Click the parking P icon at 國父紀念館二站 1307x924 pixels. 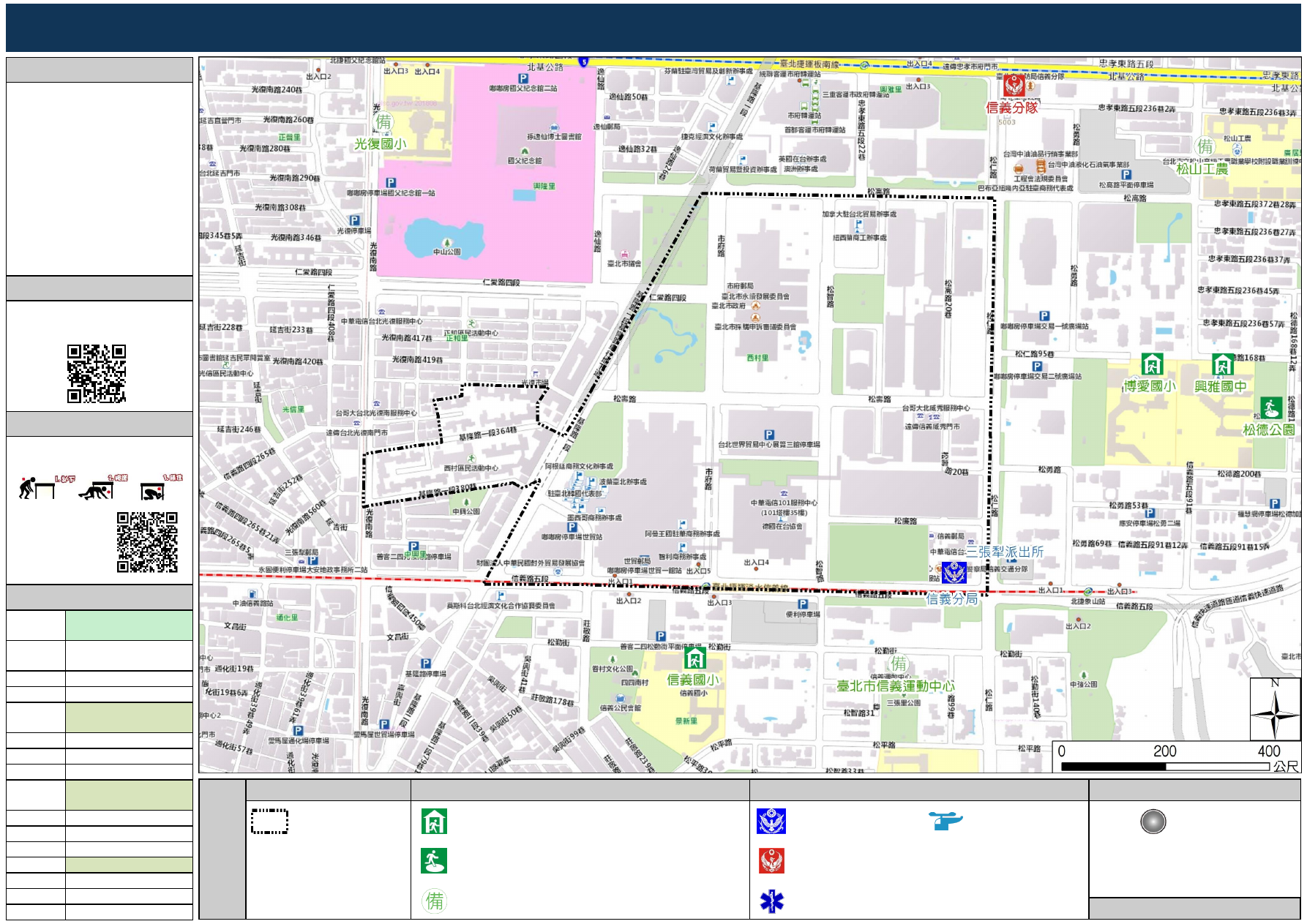[523, 78]
